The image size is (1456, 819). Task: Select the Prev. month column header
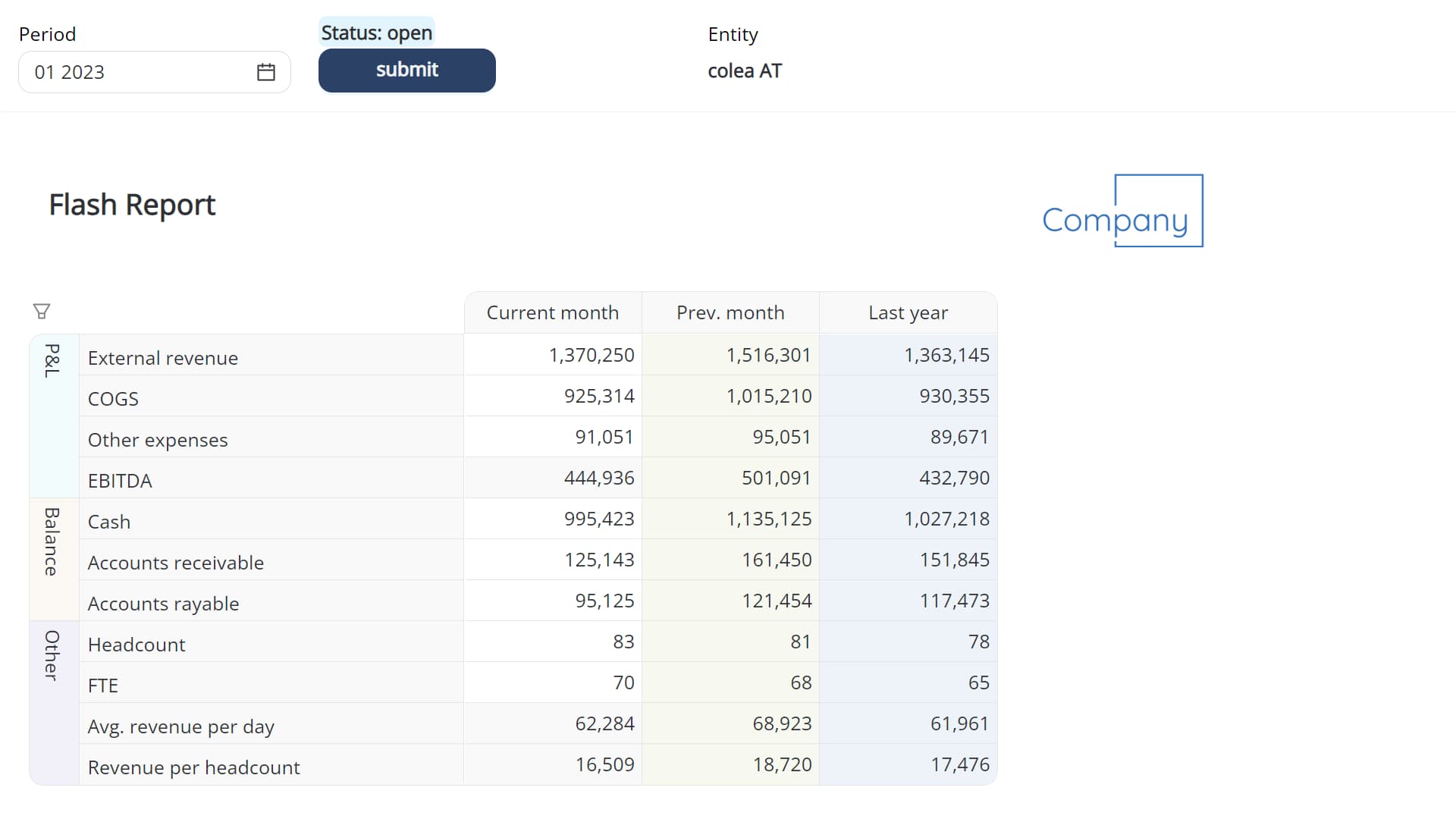tap(730, 312)
